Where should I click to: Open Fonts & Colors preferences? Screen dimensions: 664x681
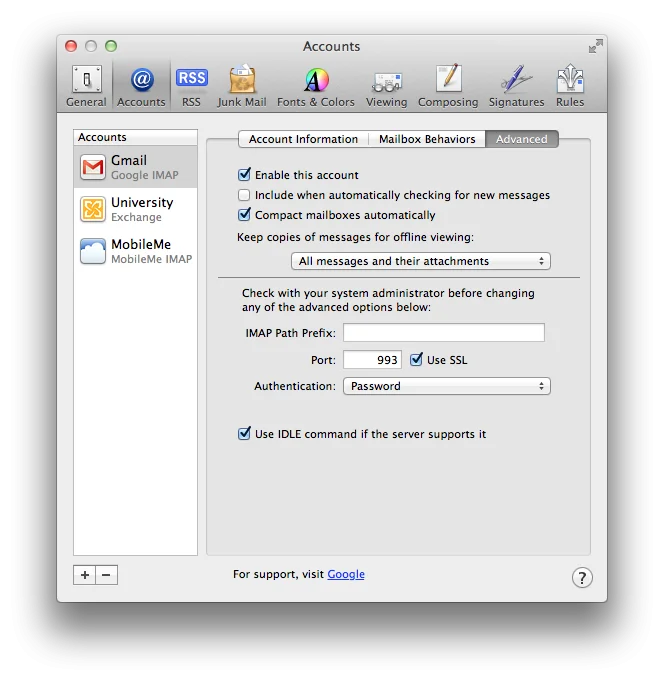(316, 86)
